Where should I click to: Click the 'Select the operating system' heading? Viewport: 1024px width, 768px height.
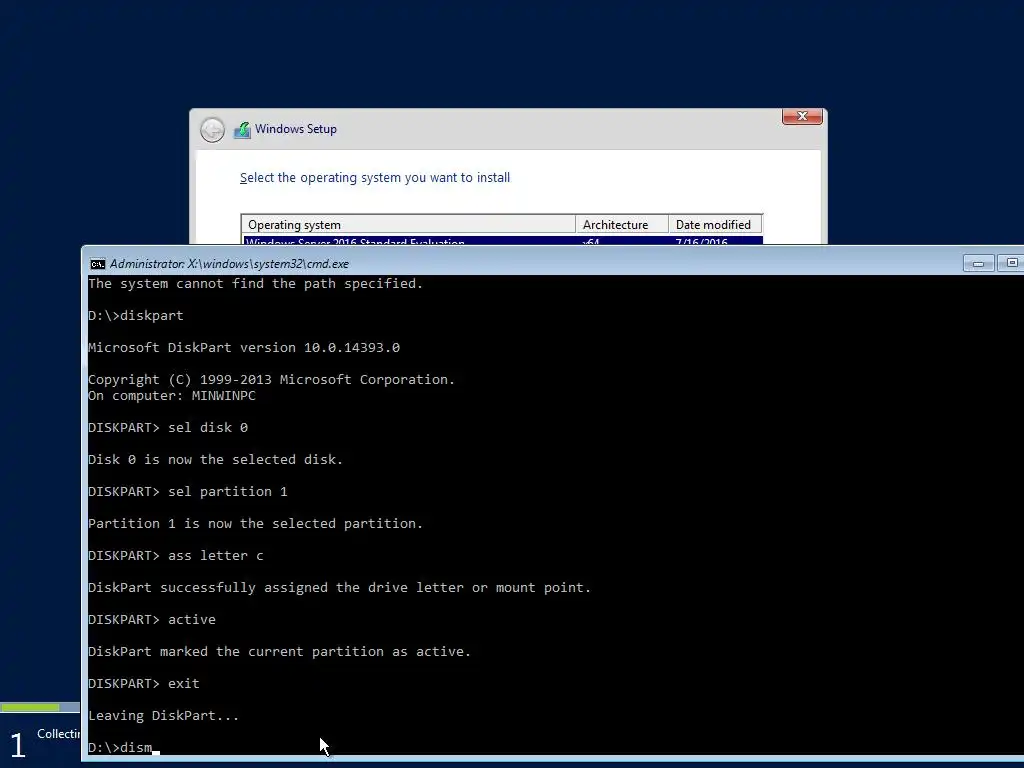tap(375, 178)
